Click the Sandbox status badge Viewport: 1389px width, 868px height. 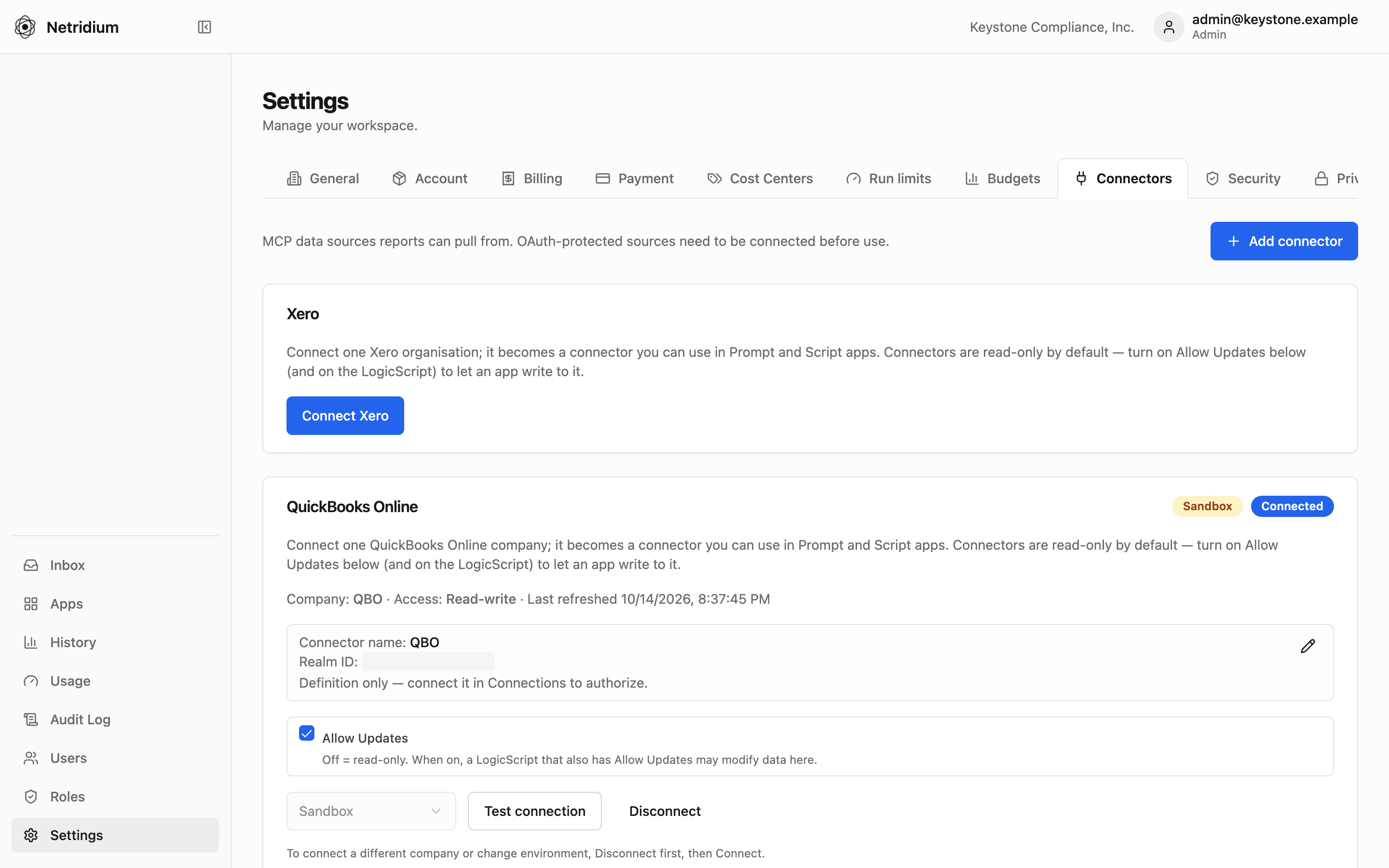pyautogui.click(x=1207, y=506)
